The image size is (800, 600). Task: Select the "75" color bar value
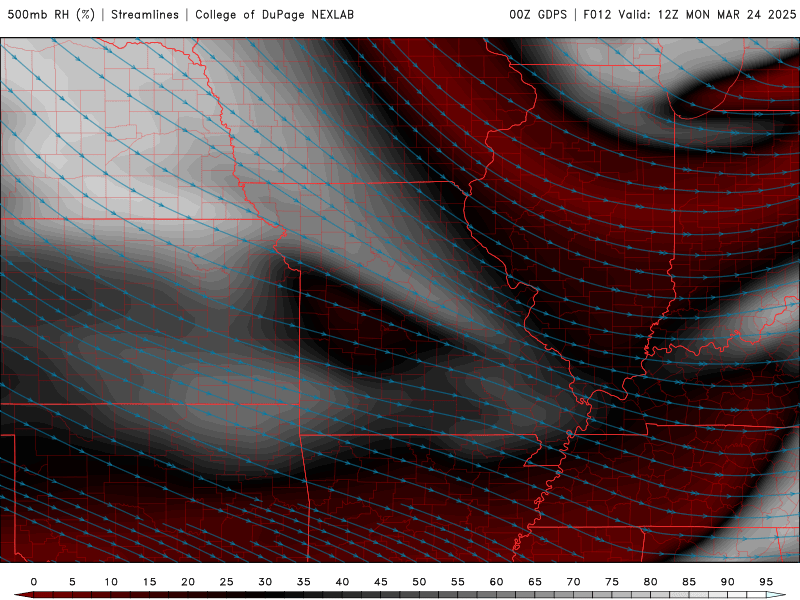[x=612, y=582]
